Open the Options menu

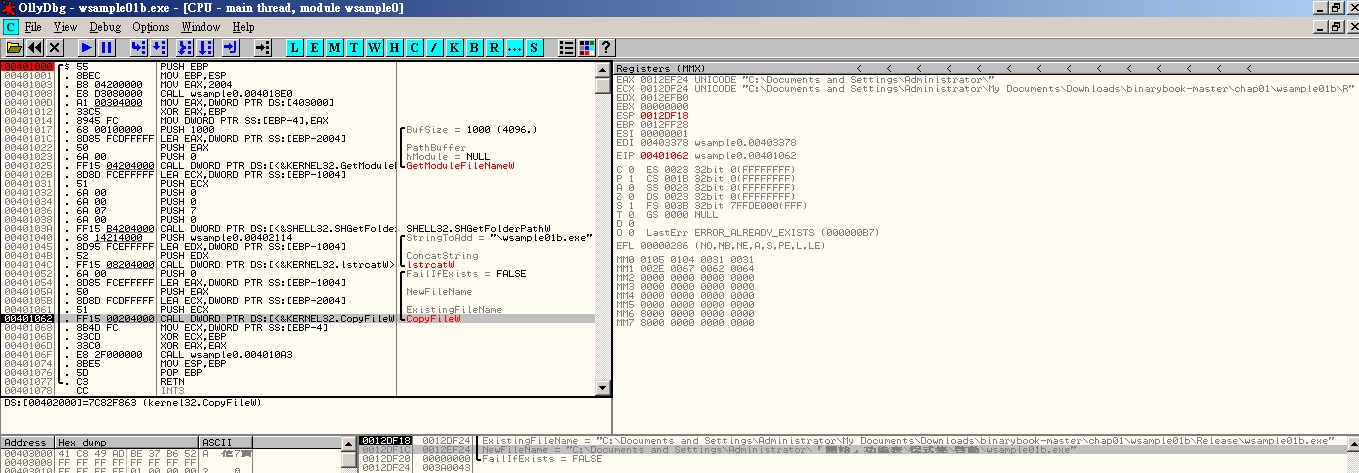pos(151,27)
